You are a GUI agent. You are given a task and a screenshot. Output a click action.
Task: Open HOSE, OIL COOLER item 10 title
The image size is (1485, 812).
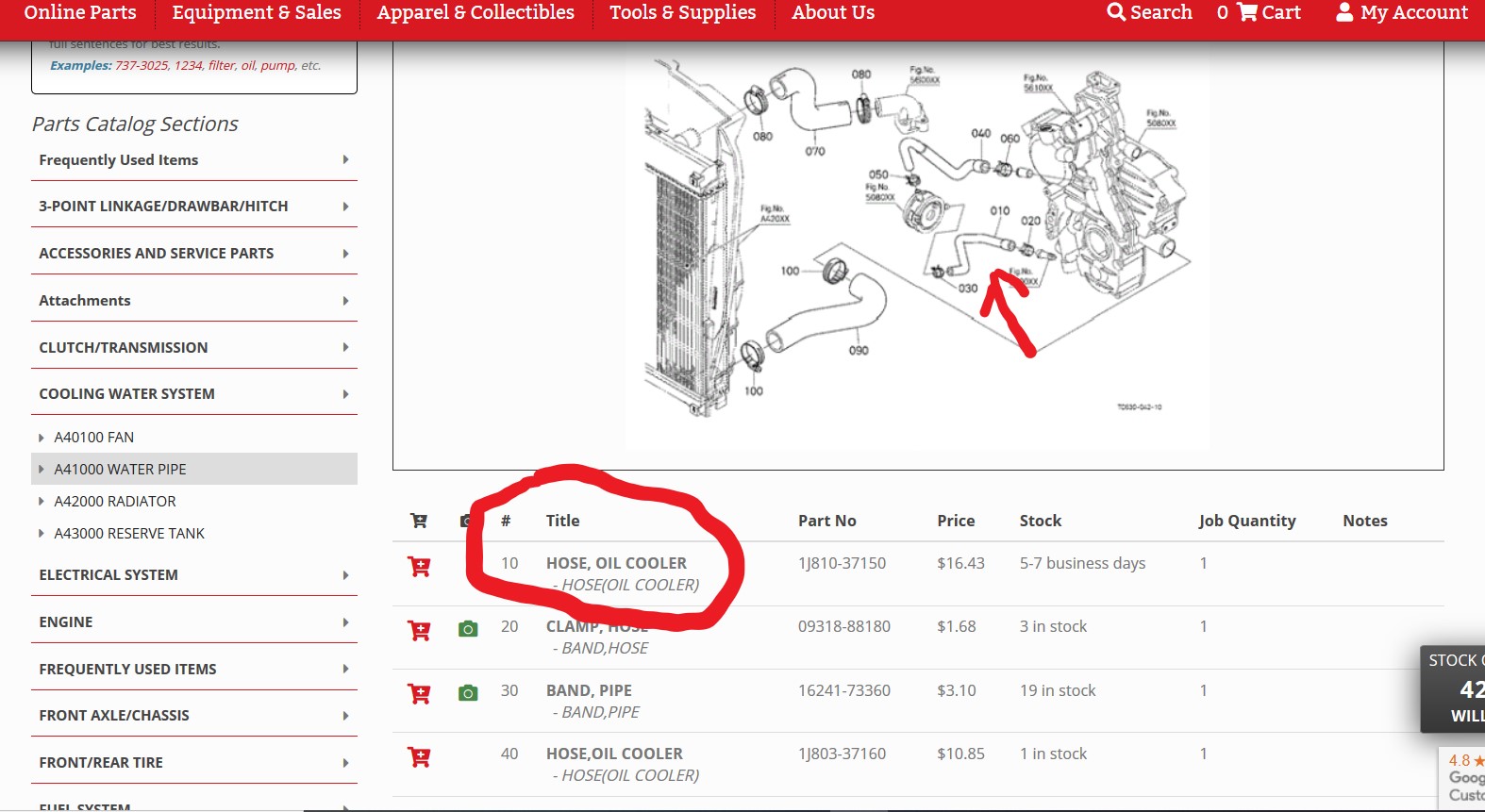pos(616,563)
